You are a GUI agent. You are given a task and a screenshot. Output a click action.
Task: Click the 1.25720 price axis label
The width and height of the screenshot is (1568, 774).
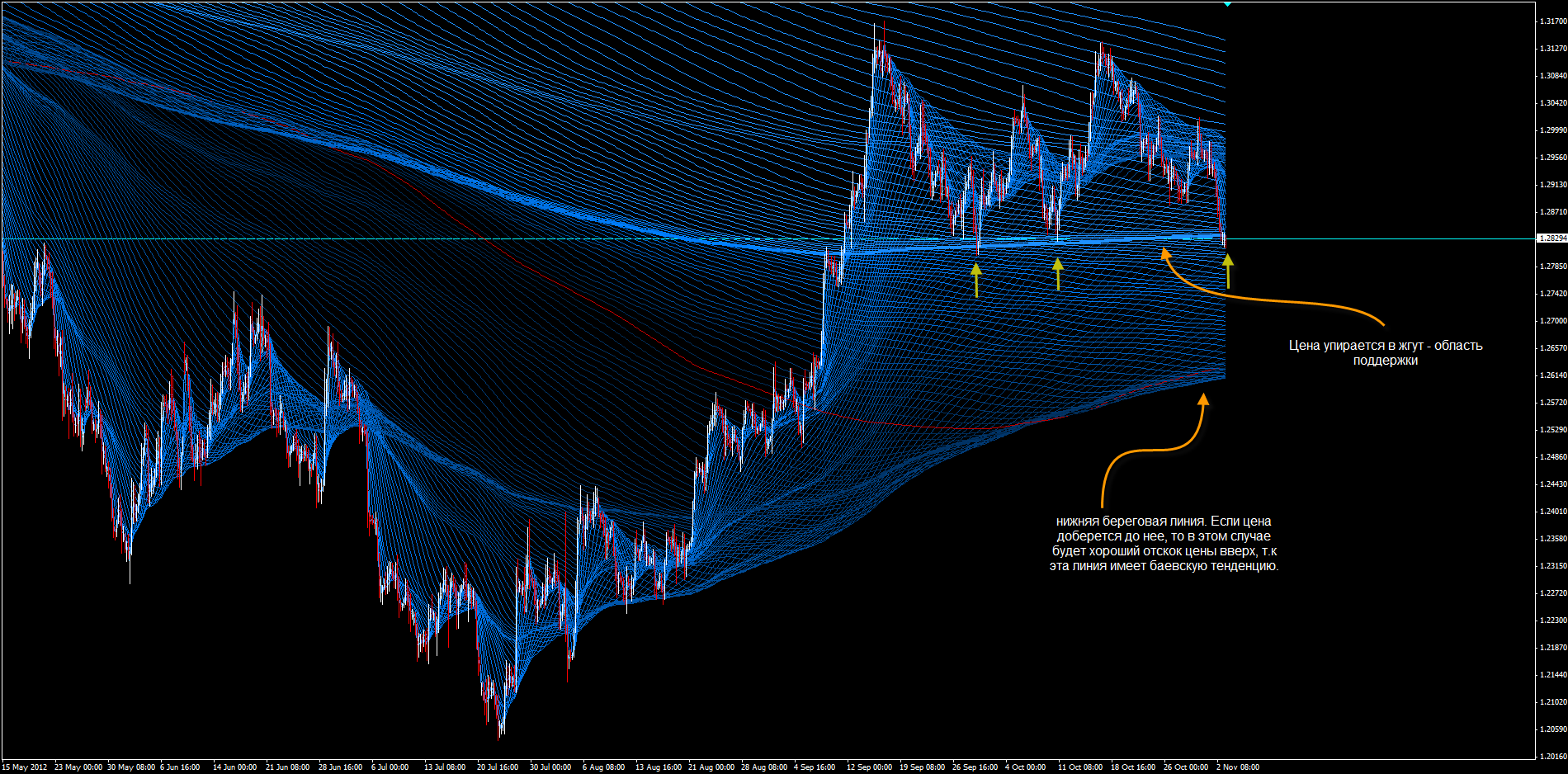[1553, 403]
